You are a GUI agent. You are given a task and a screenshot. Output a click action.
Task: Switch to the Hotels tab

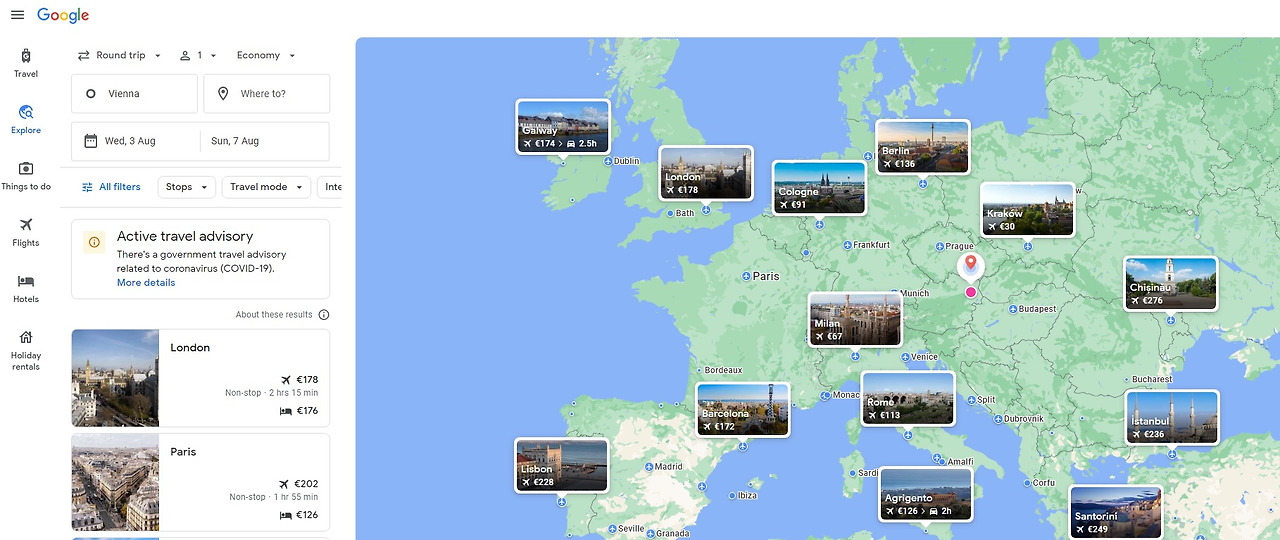[26, 289]
